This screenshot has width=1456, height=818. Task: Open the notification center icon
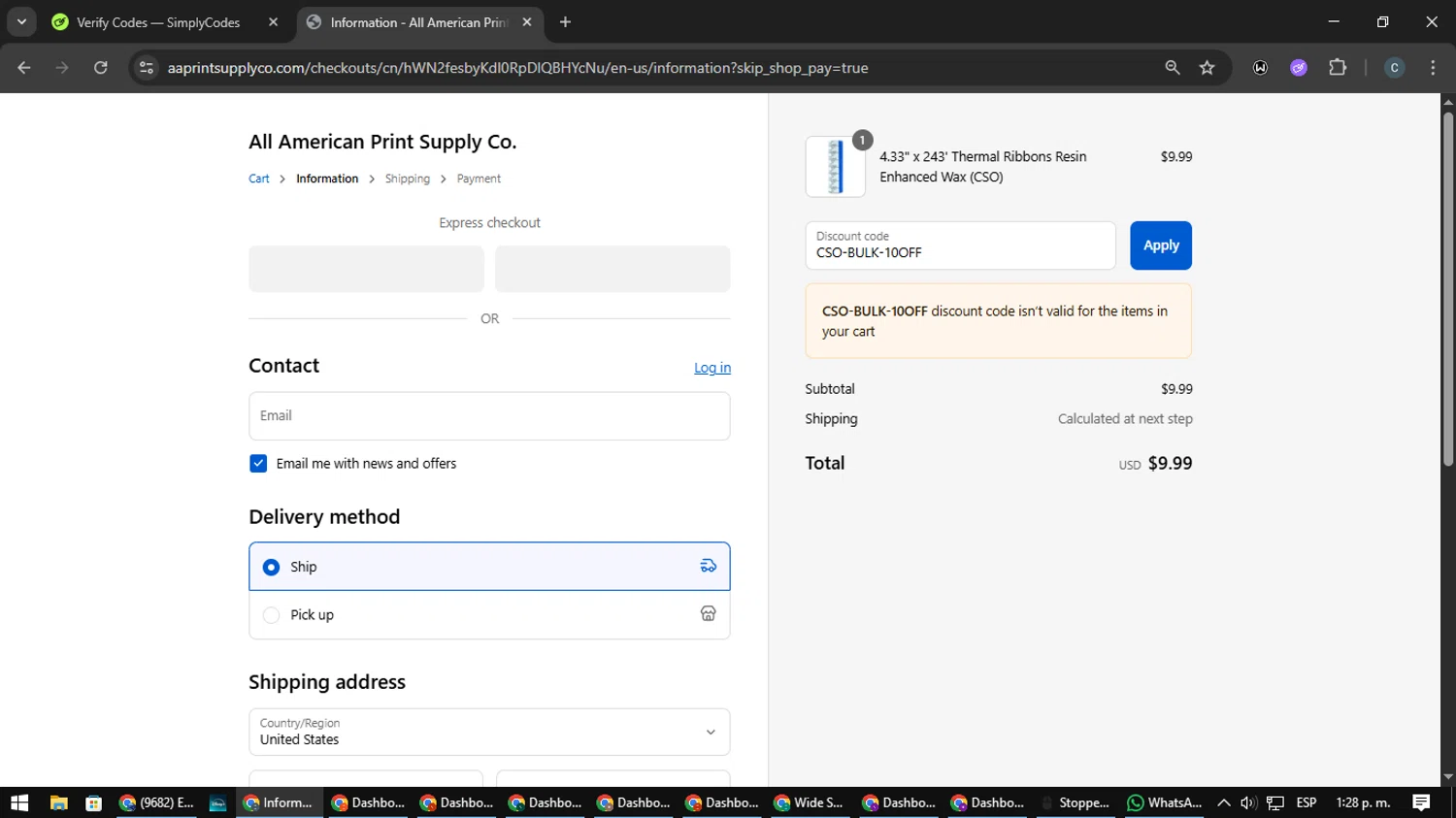1421,802
